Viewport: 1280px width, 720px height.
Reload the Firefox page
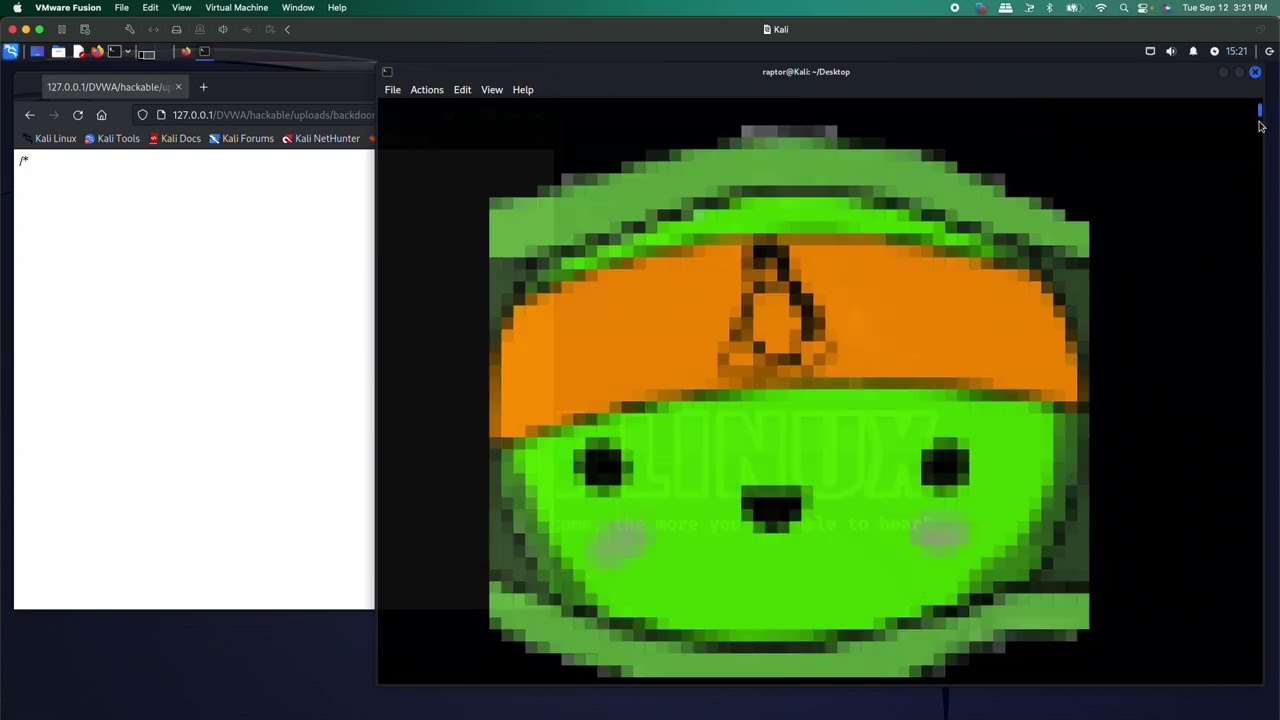[x=77, y=115]
